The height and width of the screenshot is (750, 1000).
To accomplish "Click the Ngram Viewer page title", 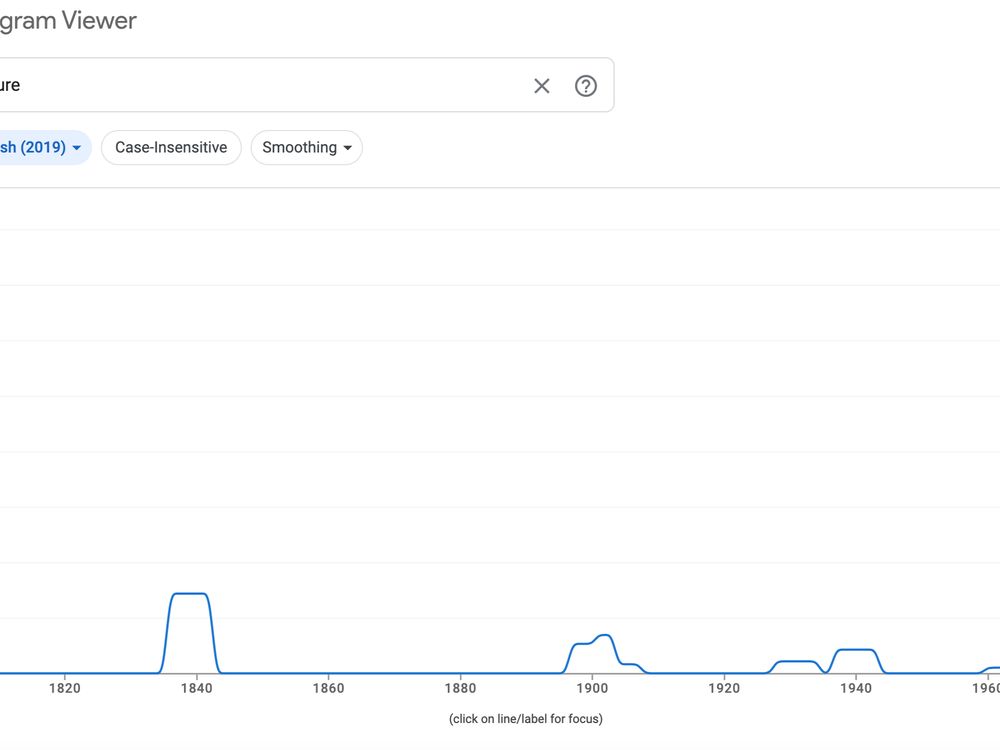I will point(68,20).
